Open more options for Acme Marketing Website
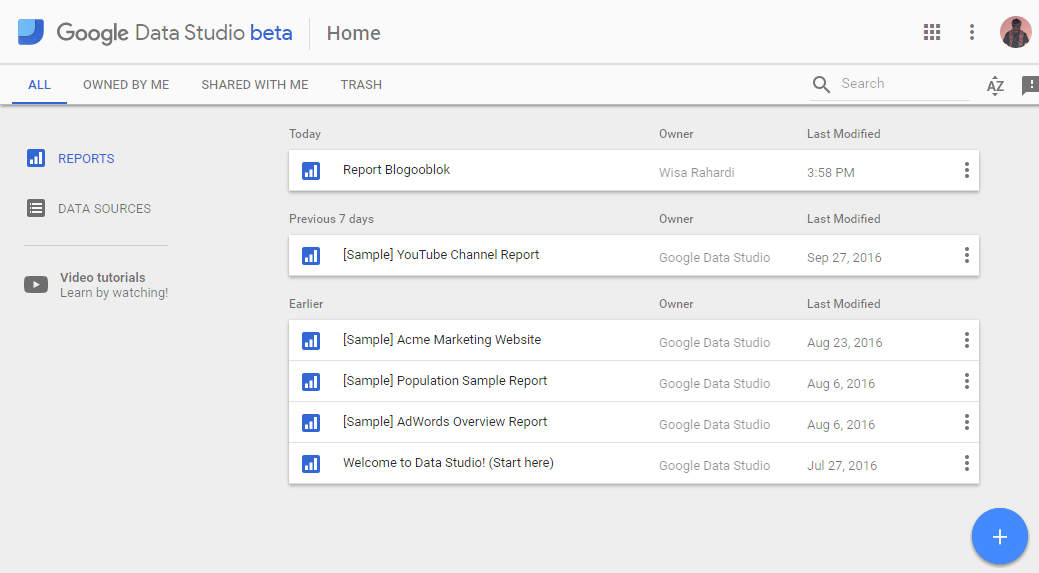1039x573 pixels. tap(966, 340)
